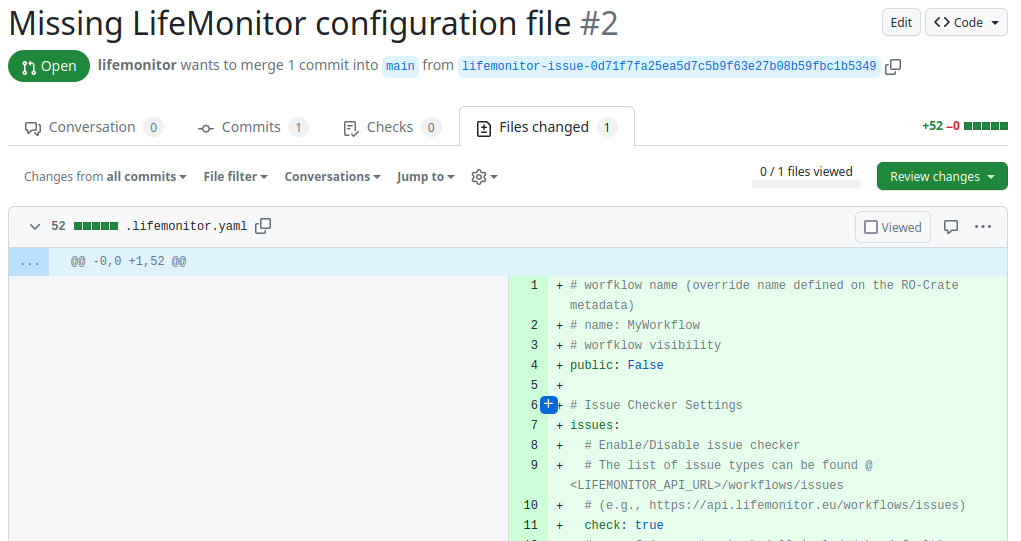Comment on the .lifemonitor.yaml file

[x=951, y=227]
